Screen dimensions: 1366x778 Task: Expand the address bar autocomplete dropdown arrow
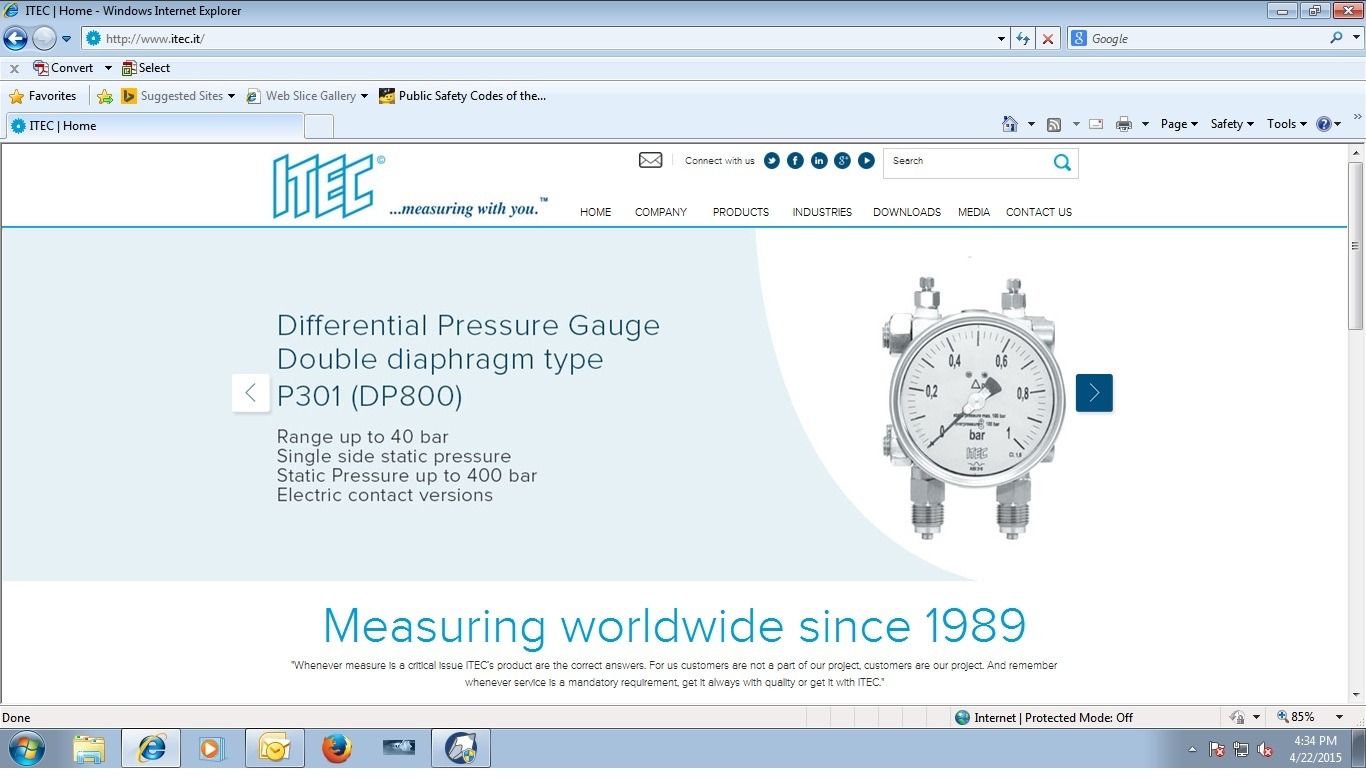point(1002,39)
